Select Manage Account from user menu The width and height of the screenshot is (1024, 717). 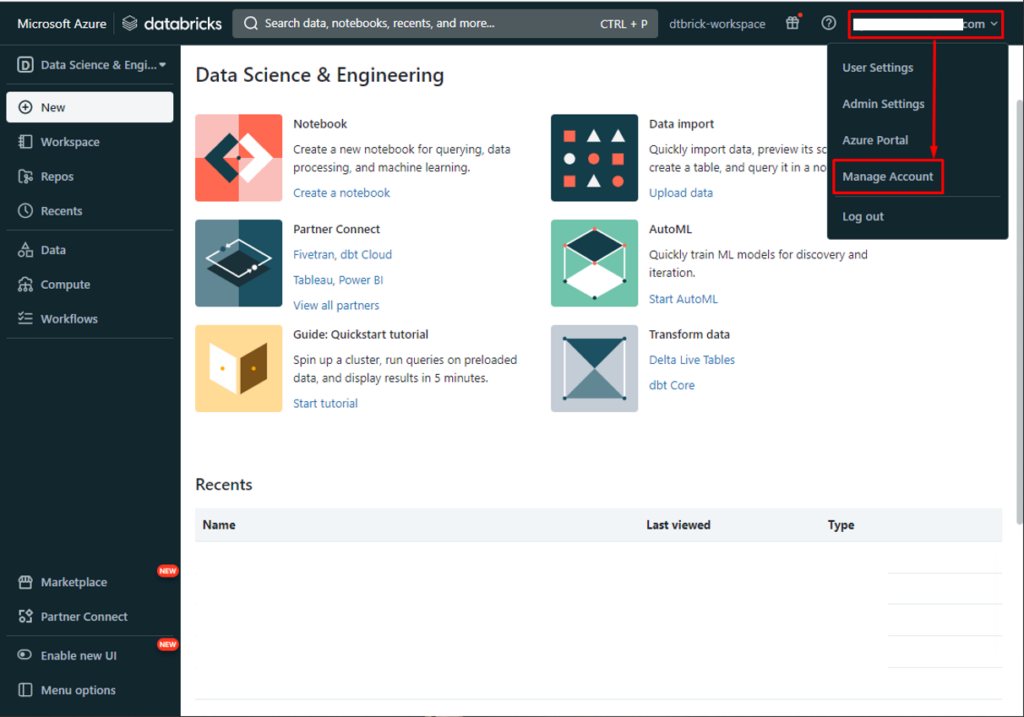pyautogui.click(x=887, y=177)
